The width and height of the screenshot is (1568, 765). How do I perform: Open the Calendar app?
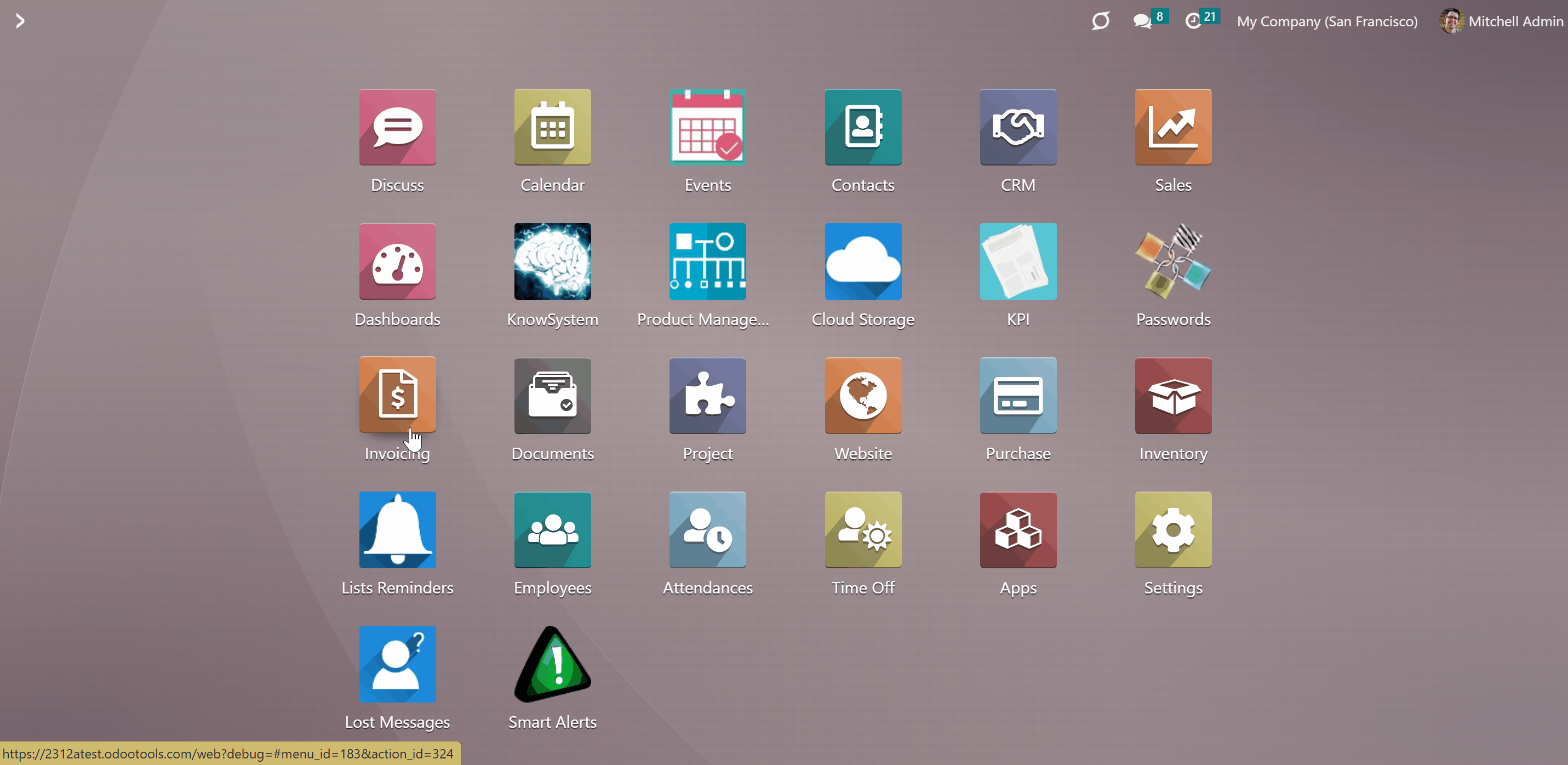pyautogui.click(x=553, y=127)
